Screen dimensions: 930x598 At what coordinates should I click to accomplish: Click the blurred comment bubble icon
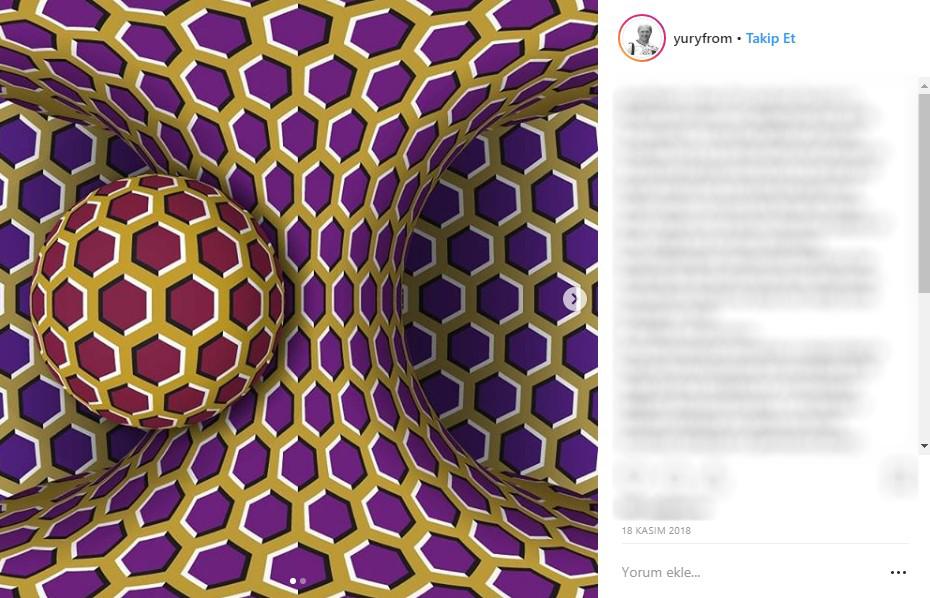[674, 476]
